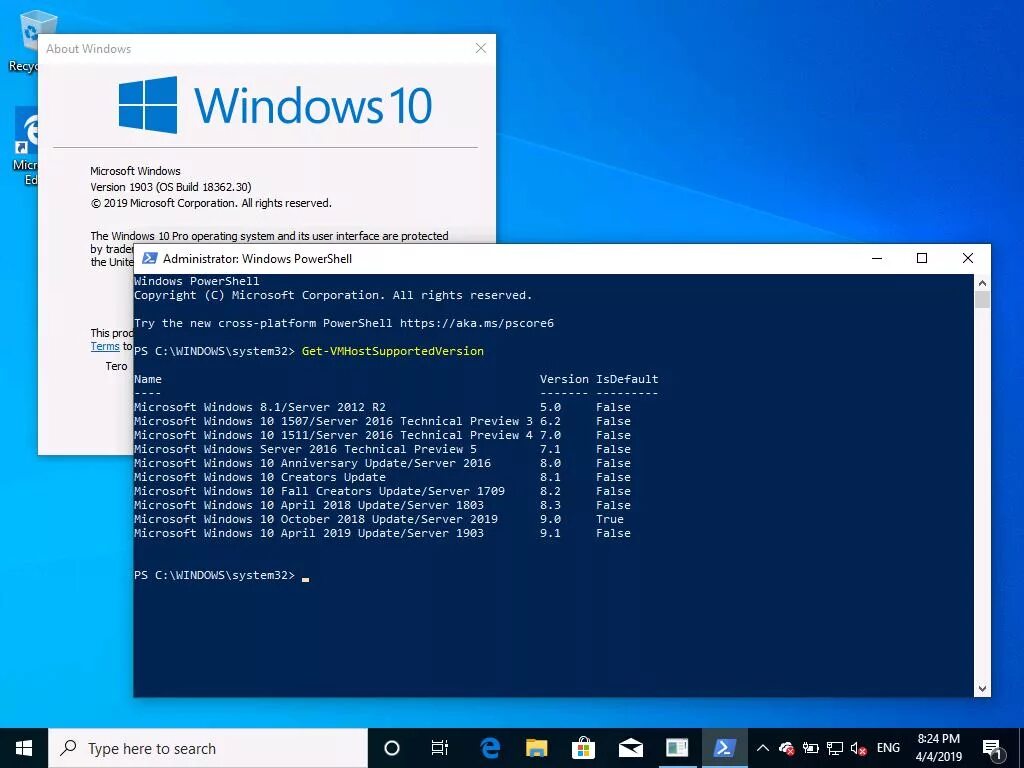The image size is (1024, 768).
Task: Click the Server 2016 Technical Preview 5 row
Action: coord(383,449)
